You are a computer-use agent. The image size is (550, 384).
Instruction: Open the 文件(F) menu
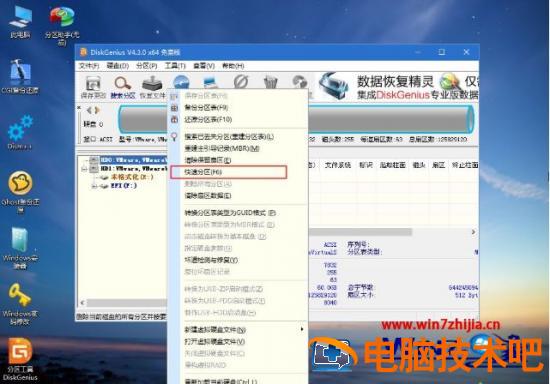coord(89,66)
